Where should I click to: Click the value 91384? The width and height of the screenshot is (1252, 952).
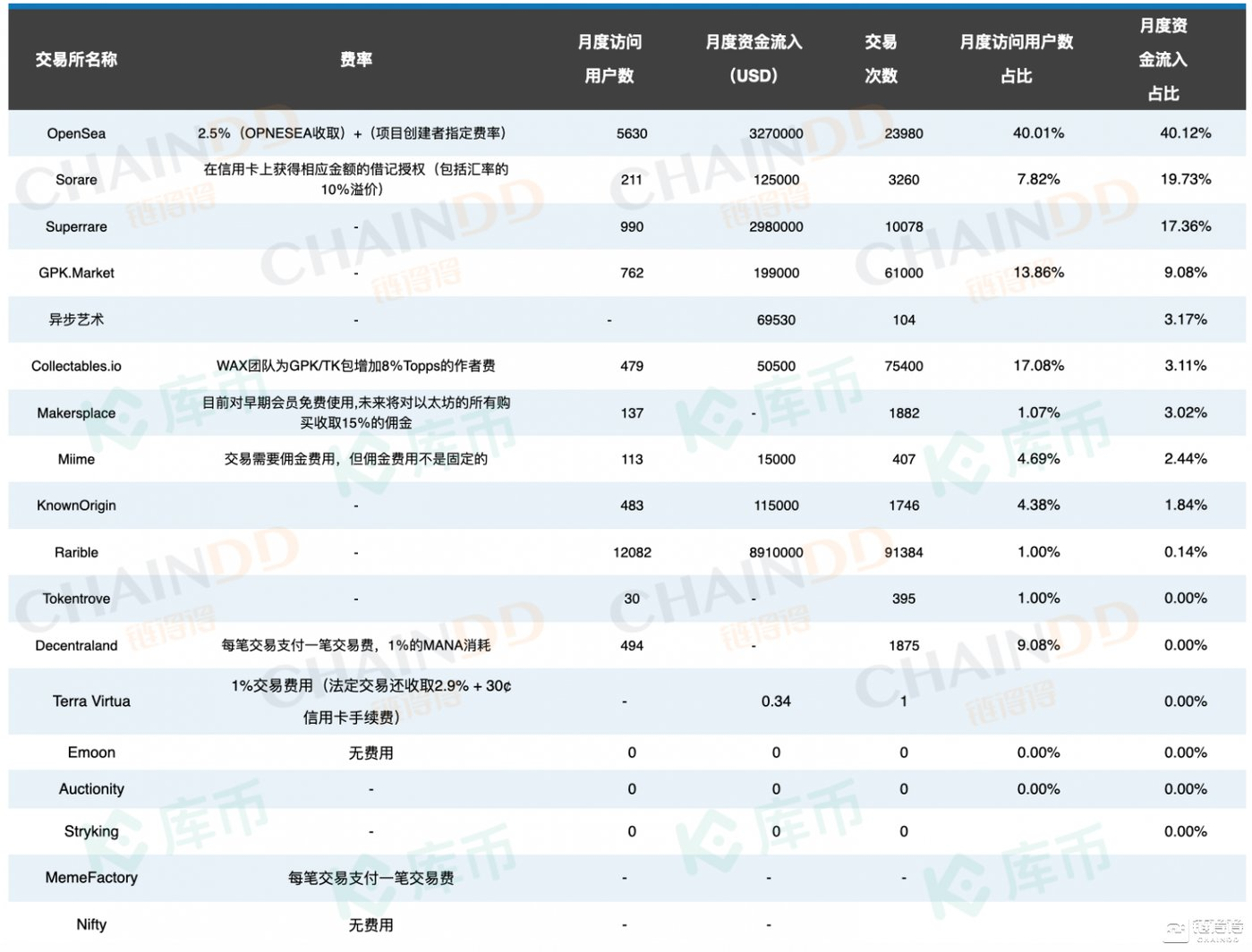[x=904, y=552]
